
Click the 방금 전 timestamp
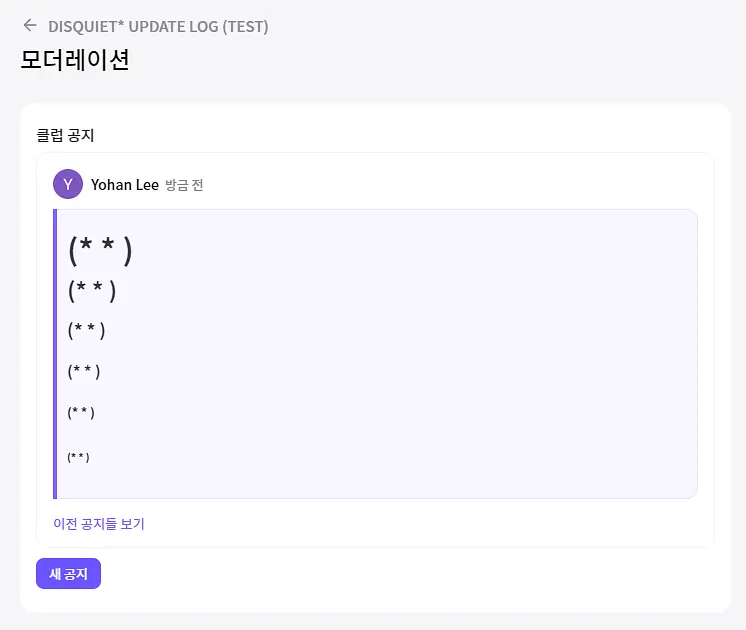pos(184,185)
